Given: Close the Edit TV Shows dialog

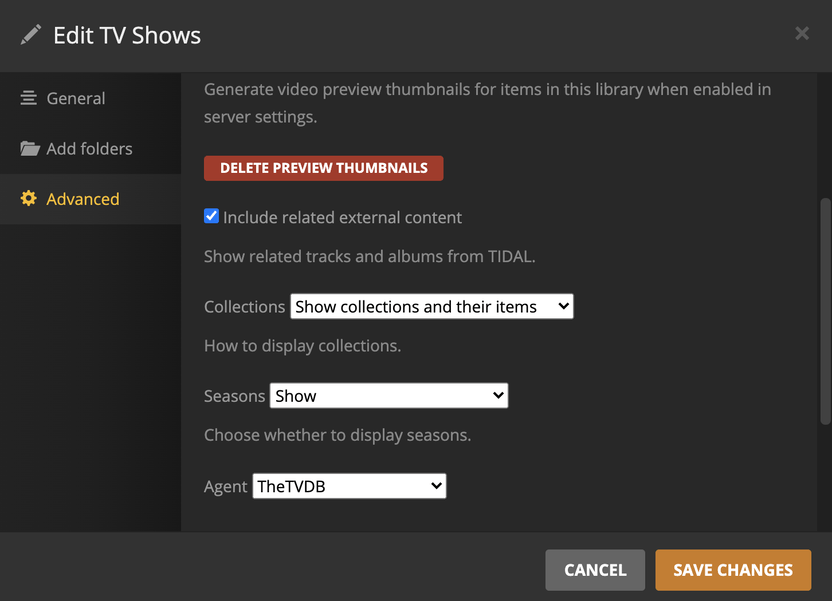Looking at the screenshot, I should [802, 34].
